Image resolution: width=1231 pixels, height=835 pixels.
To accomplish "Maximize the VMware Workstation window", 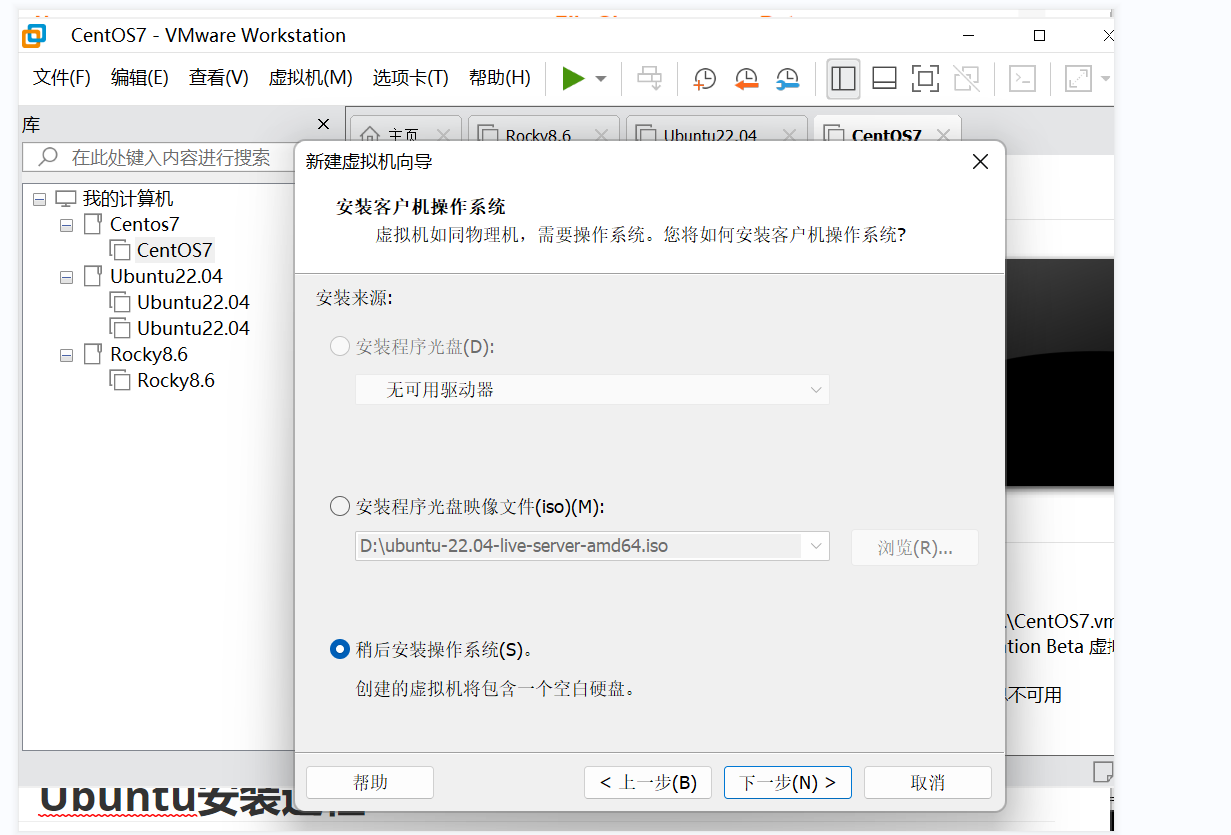I will pos(1039,35).
